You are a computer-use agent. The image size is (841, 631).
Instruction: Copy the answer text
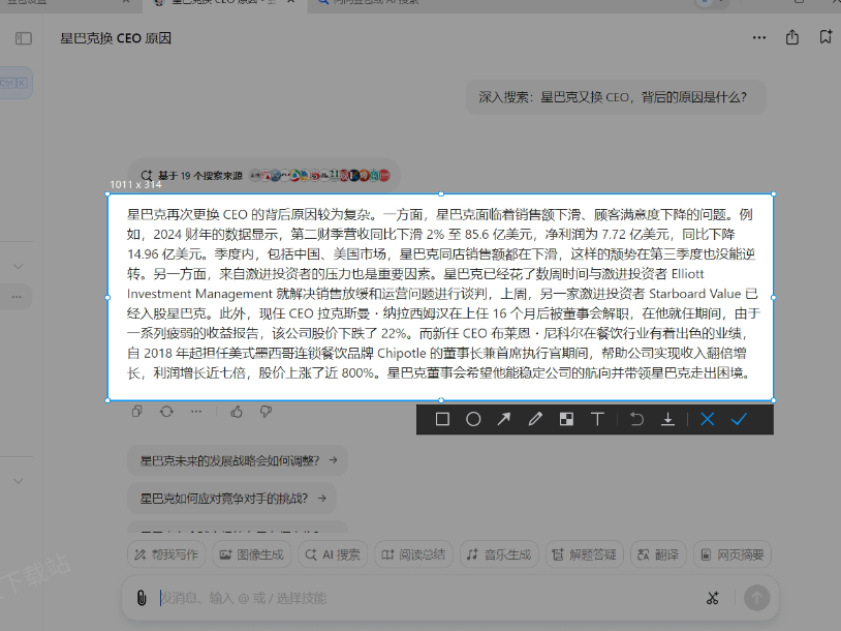point(137,412)
